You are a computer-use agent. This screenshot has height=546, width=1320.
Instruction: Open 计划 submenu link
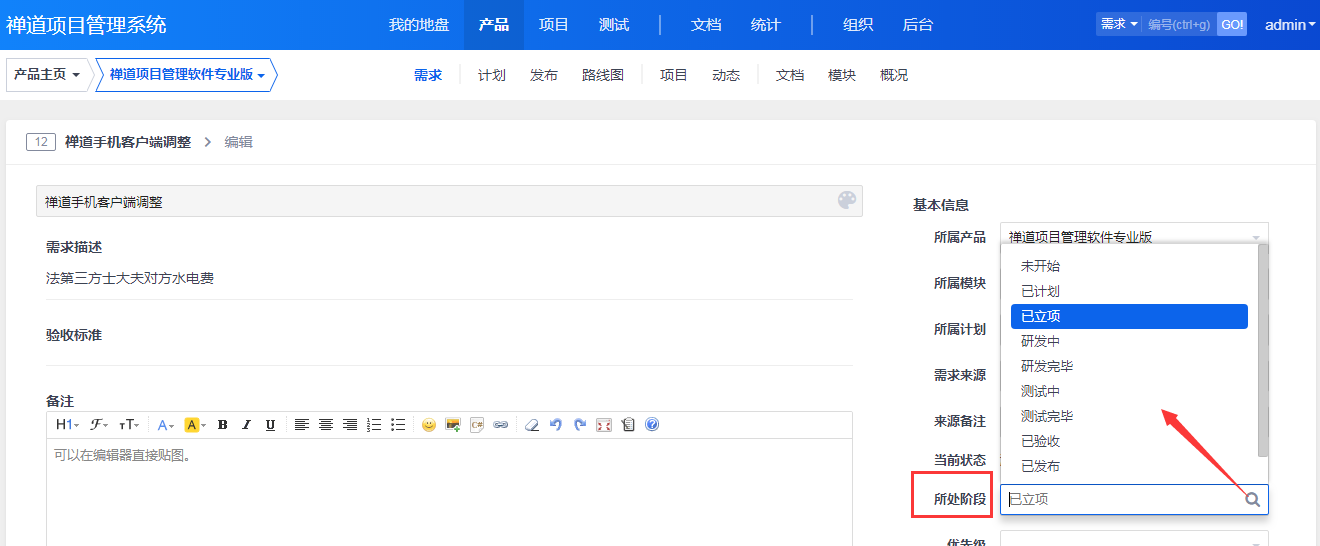point(492,75)
